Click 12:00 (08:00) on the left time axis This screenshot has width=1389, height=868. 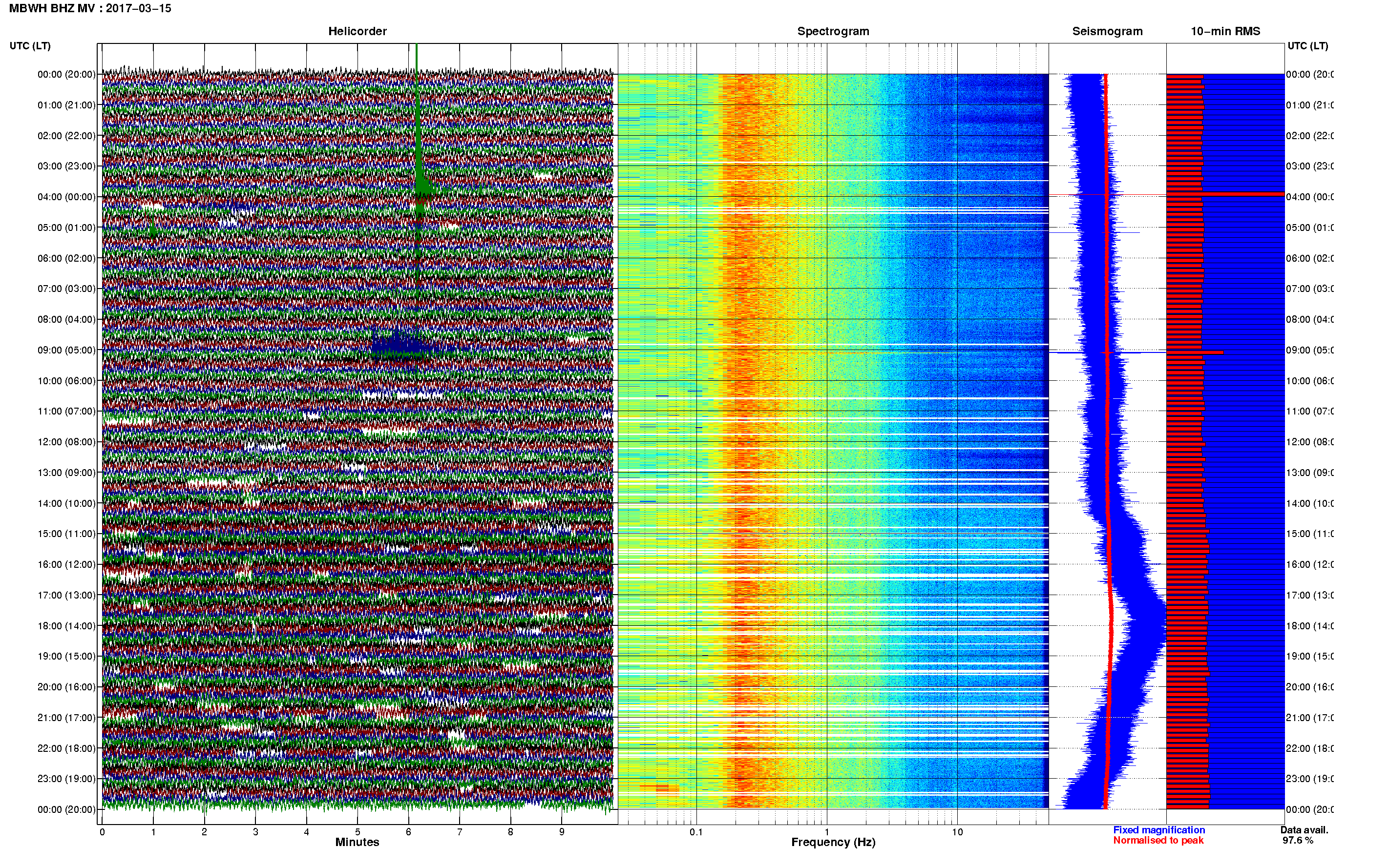[x=66, y=442]
